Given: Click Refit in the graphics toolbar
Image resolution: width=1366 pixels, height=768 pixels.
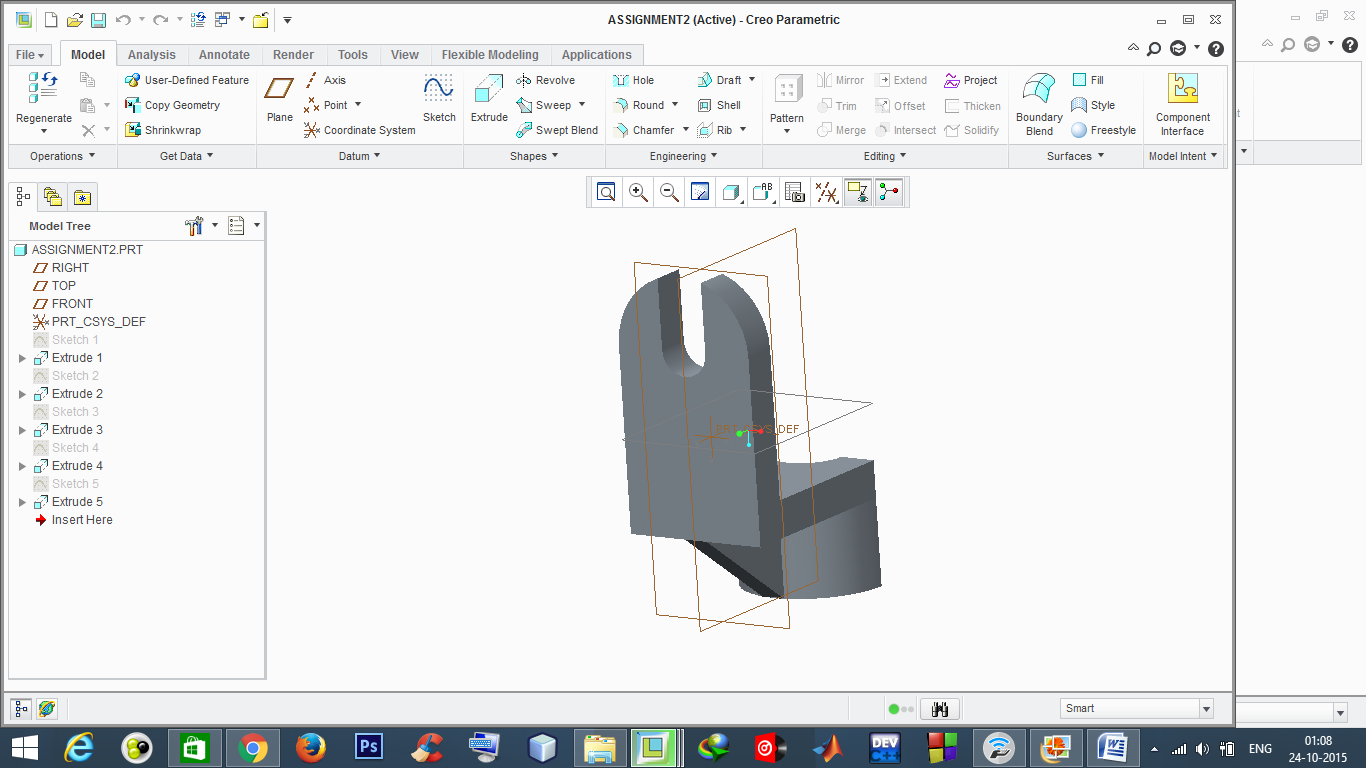Looking at the screenshot, I should (x=605, y=192).
